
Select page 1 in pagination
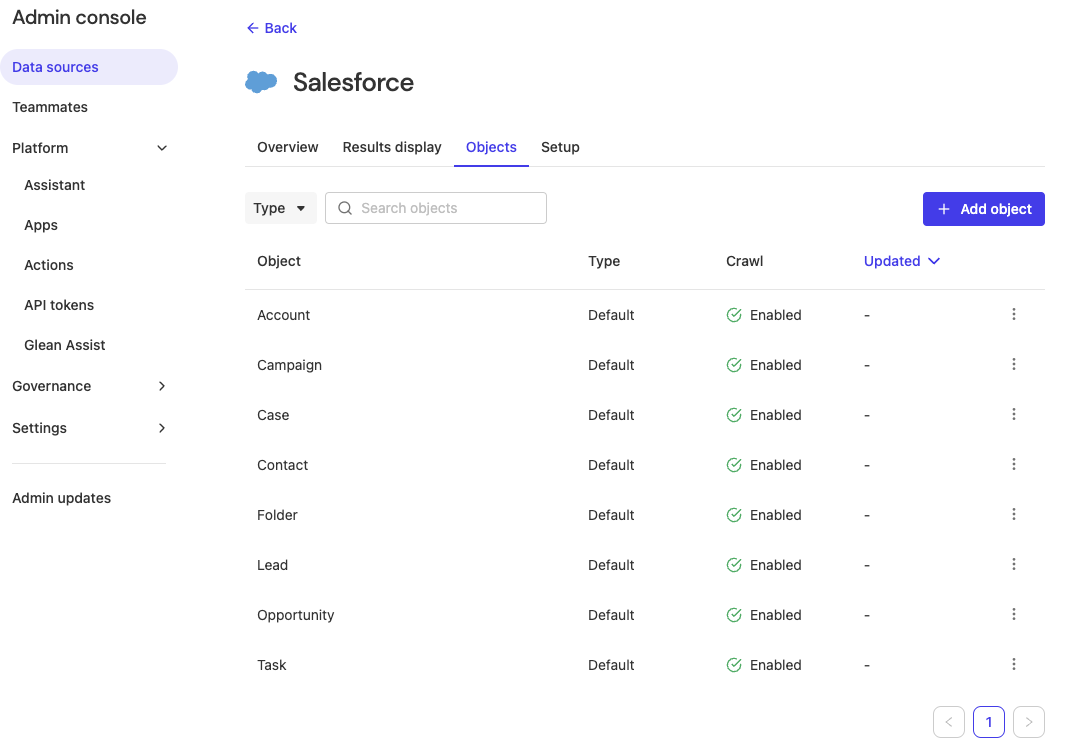[x=988, y=721]
